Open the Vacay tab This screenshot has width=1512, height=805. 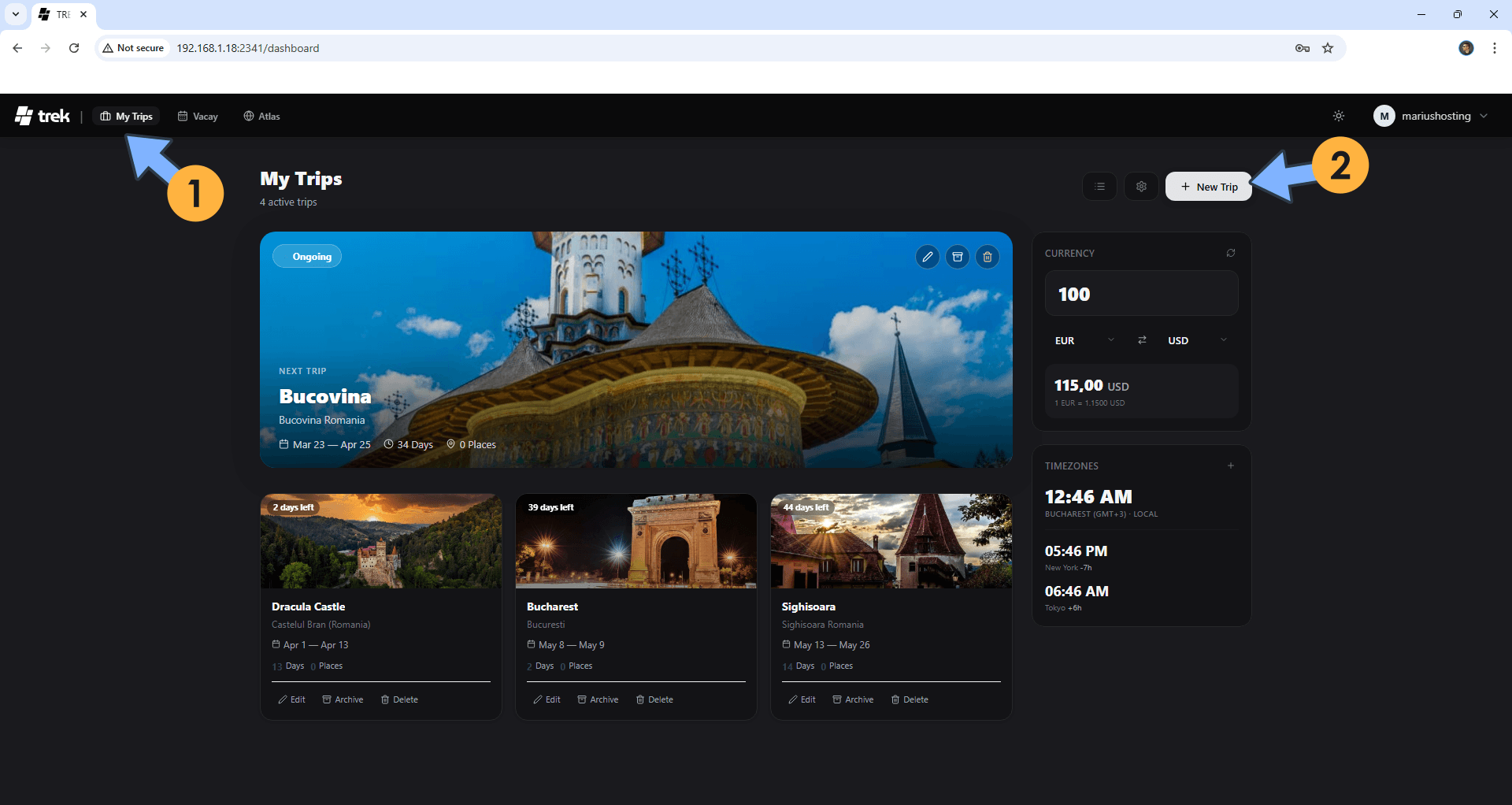(198, 116)
